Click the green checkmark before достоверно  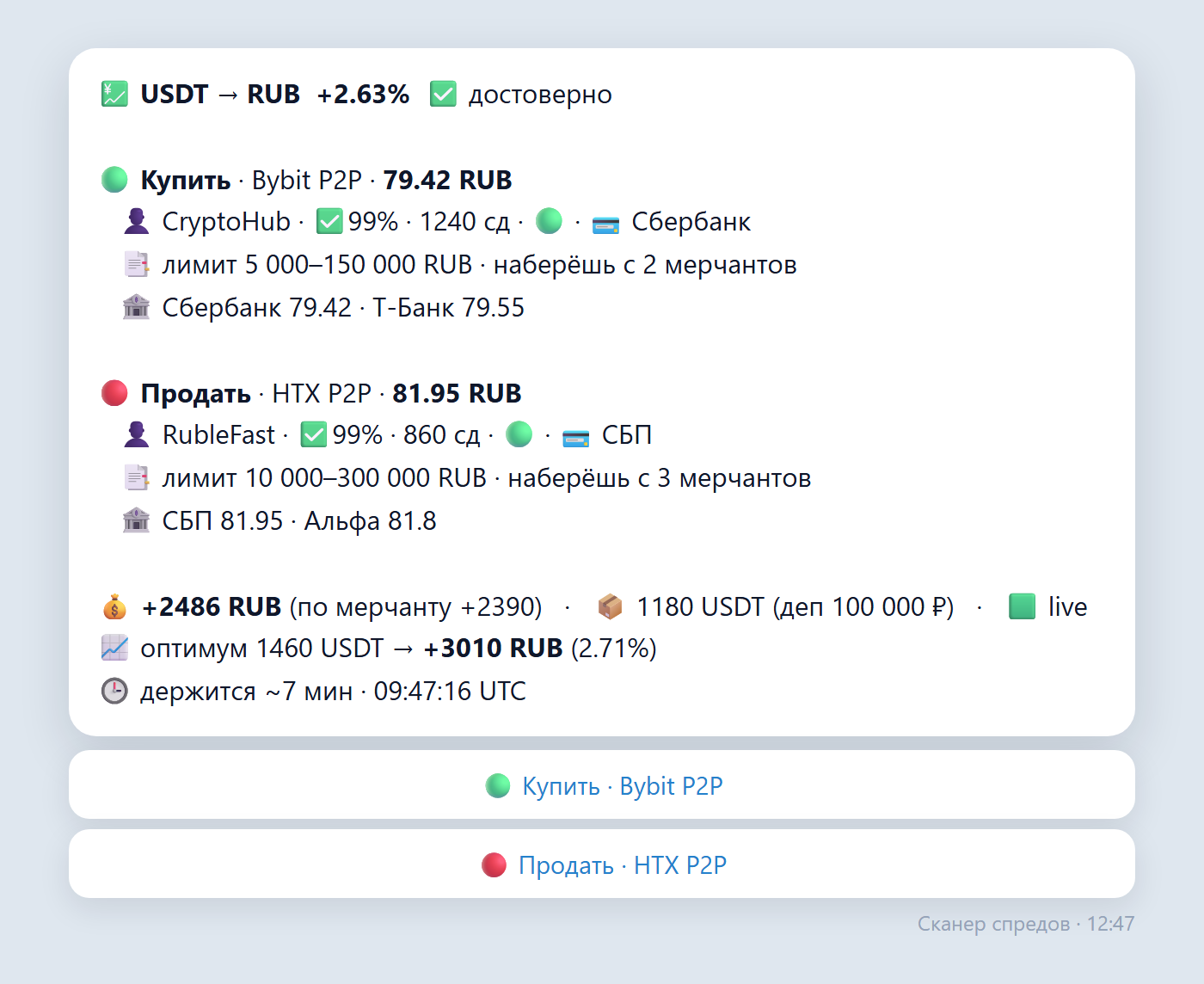(x=443, y=94)
